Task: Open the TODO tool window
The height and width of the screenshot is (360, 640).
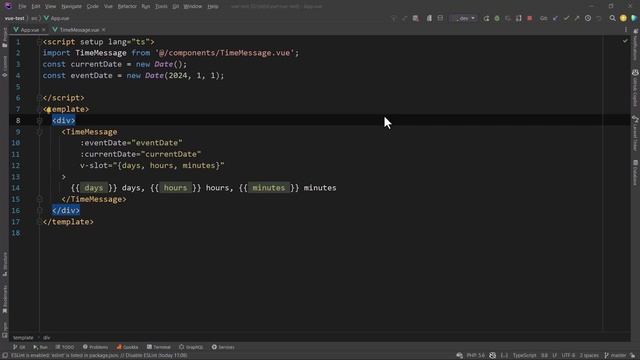Action: pos(65,347)
